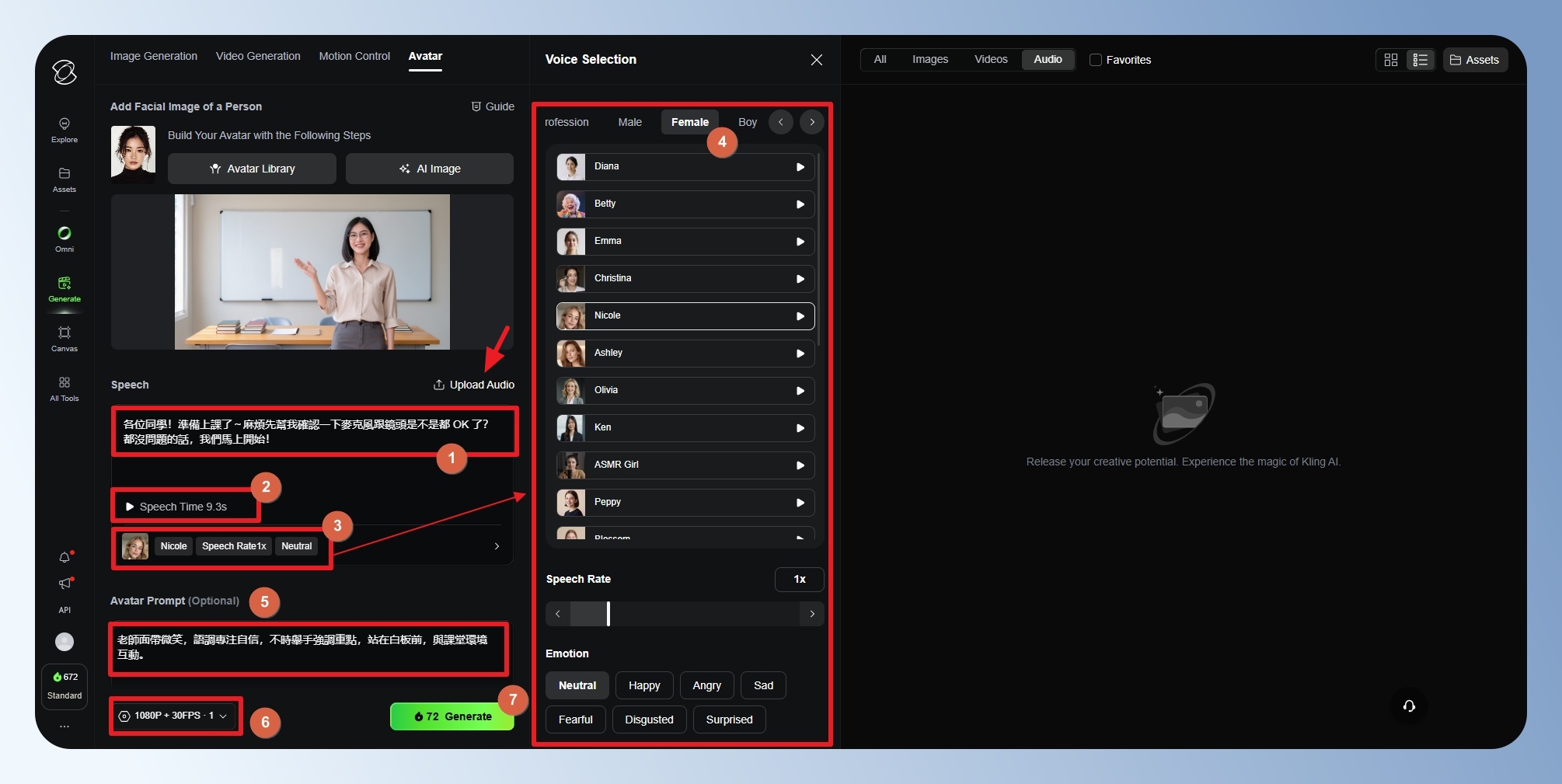Image resolution: width=1562 pixels, height=784 pixels.
Task: Select the Surprised emotion option
Action: (x=728, y=720)
